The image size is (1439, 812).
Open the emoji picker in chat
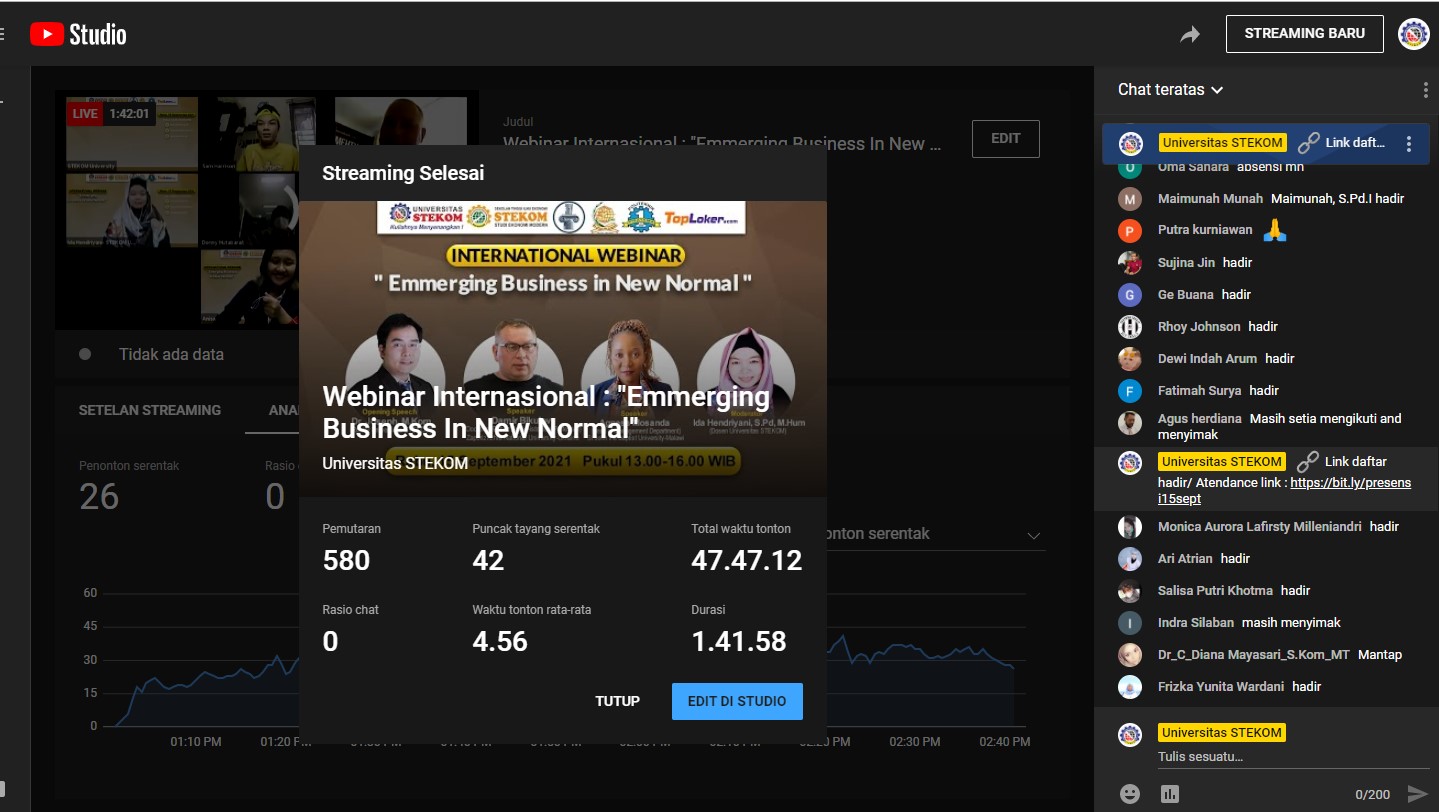[x=1130, y=794]
